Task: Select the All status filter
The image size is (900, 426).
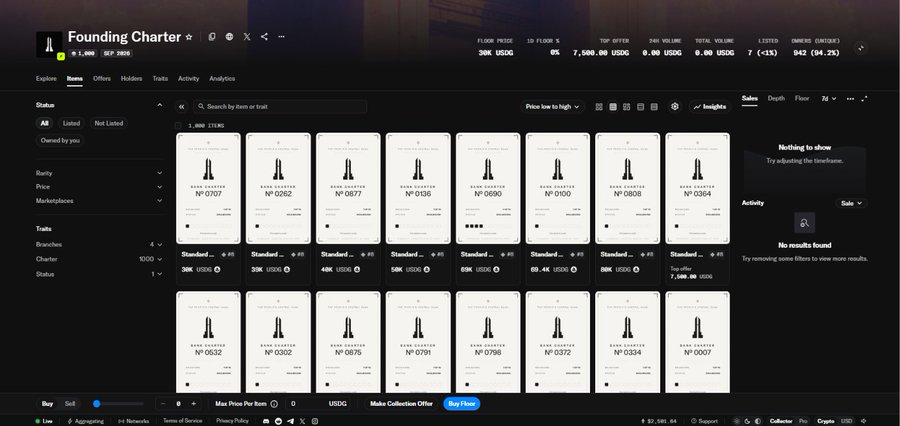Action: point(44,123)
